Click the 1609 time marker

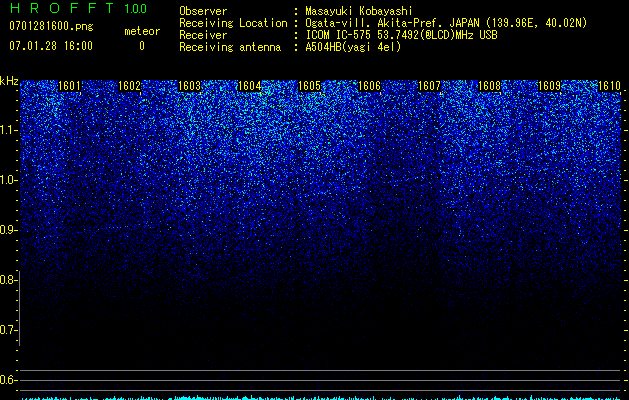point(549,86)
